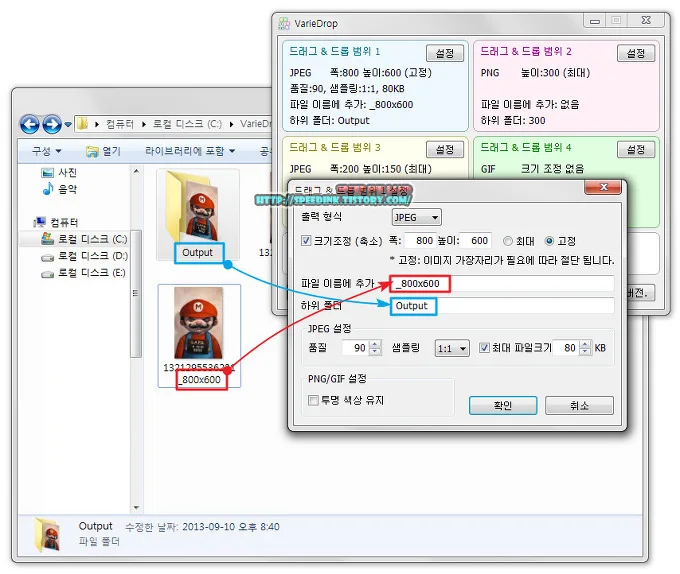
Task: Decrease max file size with down arrow
Action: point(585,352)
